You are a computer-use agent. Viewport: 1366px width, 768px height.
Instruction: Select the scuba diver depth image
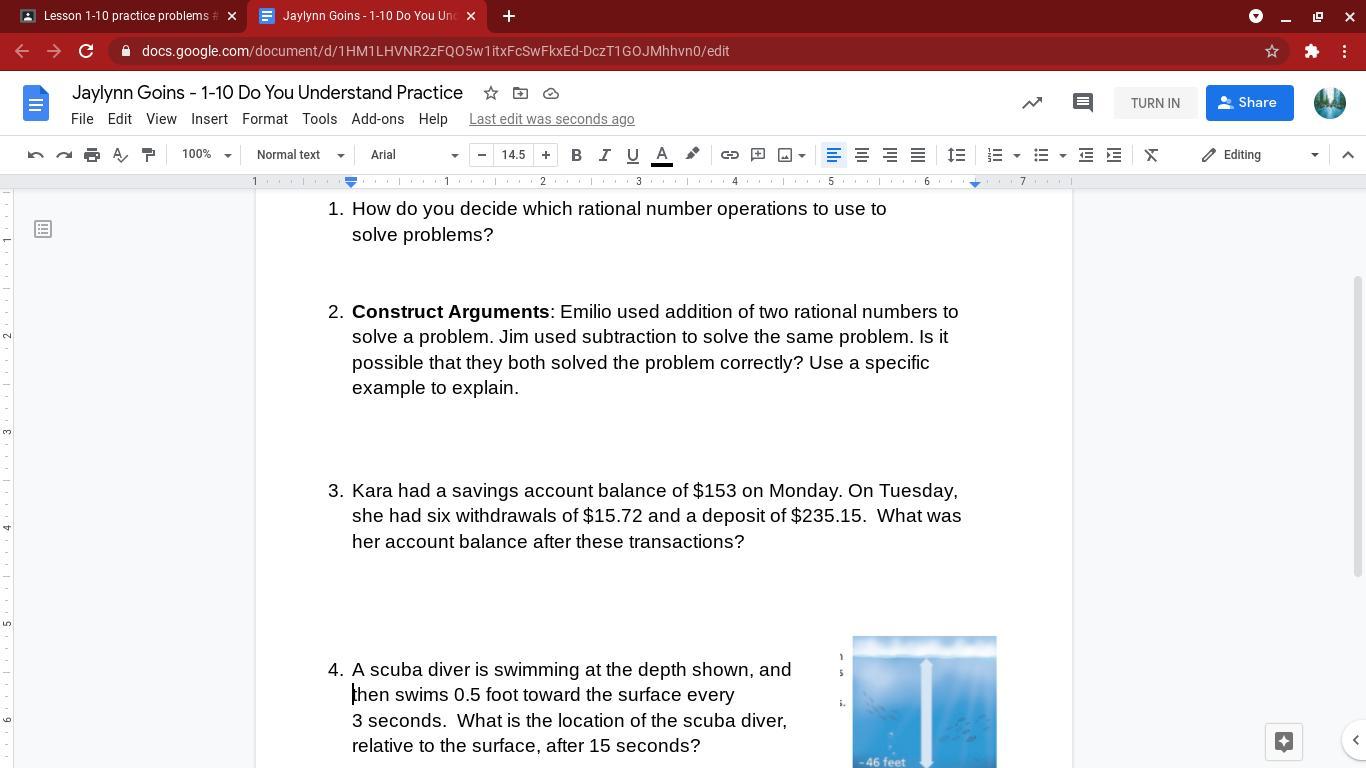click(x=924, y=702)
